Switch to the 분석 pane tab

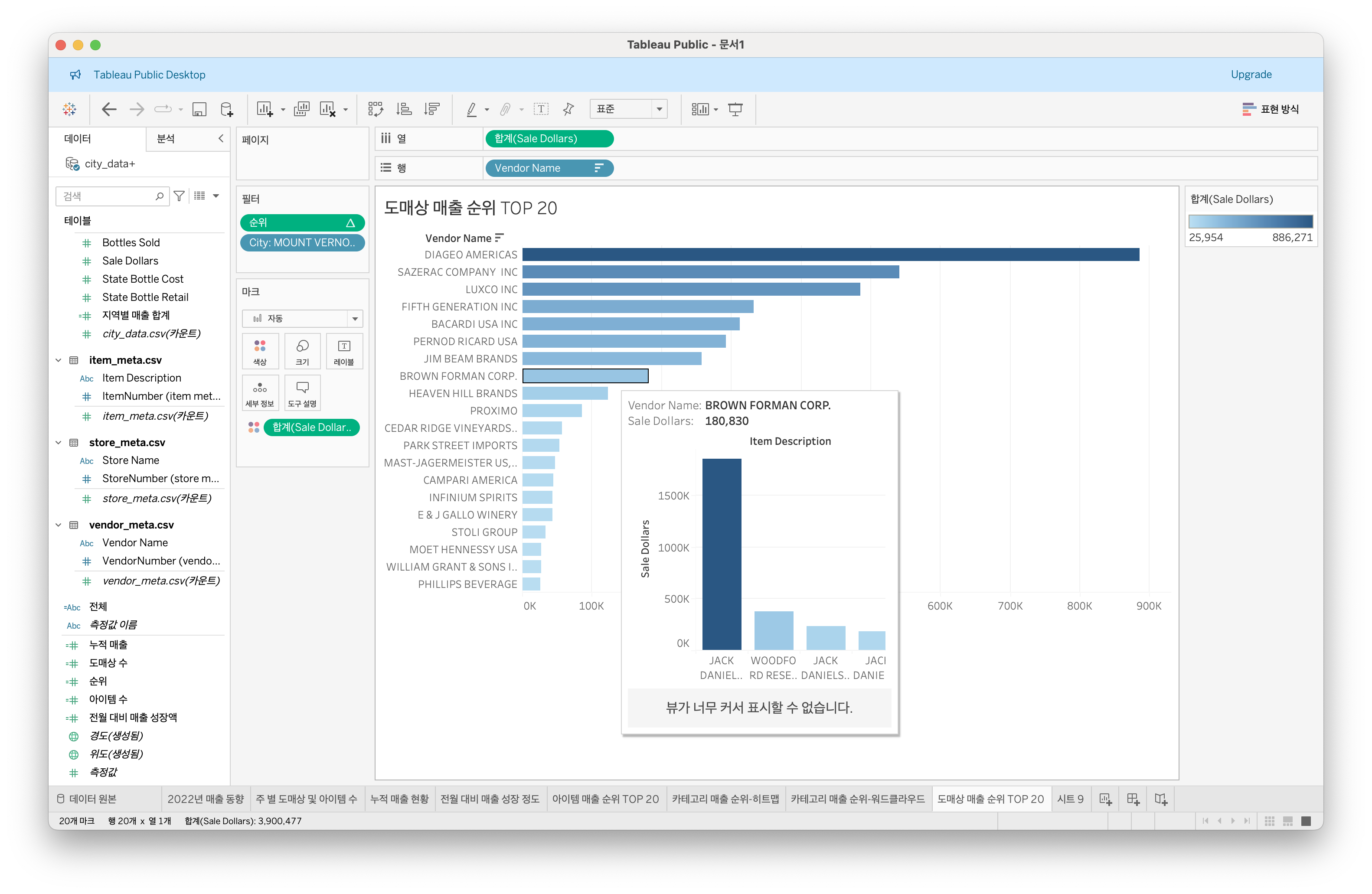[166, 138]
